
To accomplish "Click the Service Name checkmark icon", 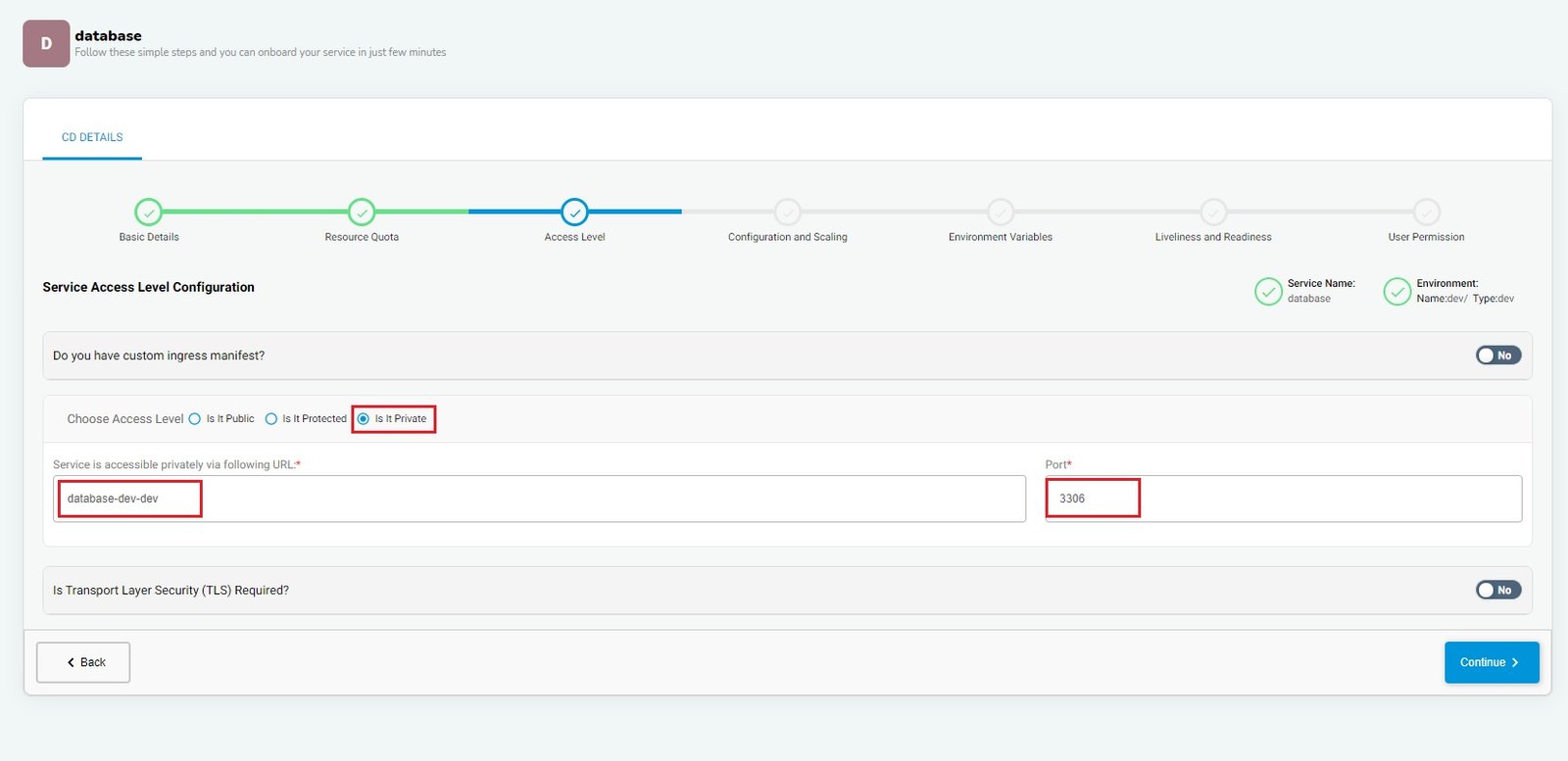I will point(1268,292).
